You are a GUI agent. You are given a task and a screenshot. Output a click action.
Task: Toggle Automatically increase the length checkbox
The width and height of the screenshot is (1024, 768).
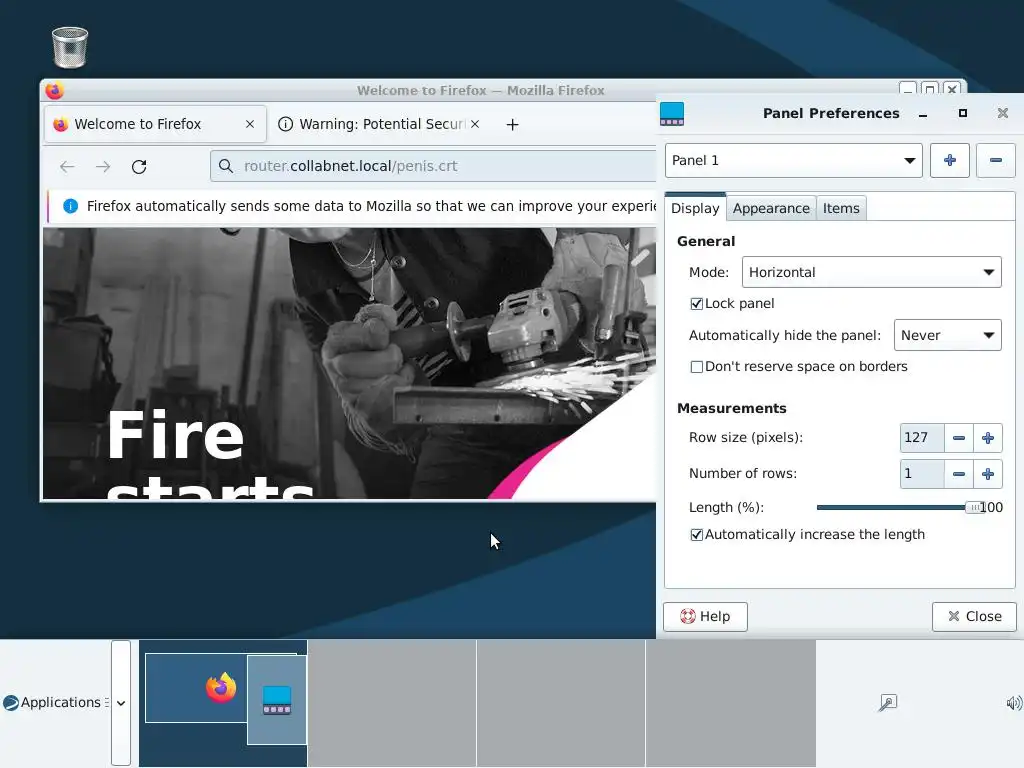(x=697, y=535)
